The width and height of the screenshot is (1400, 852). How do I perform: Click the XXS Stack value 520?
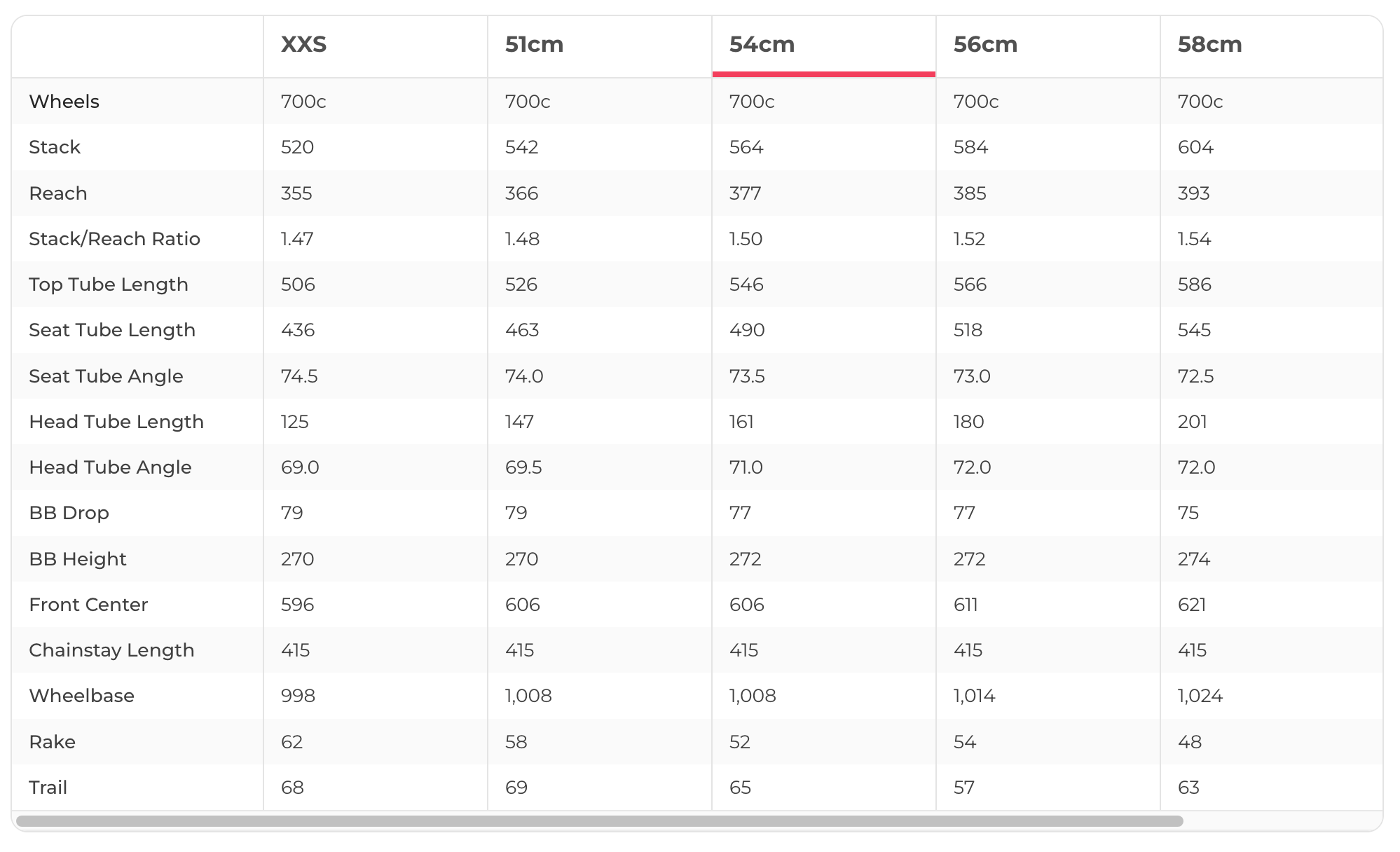(297, 147)
